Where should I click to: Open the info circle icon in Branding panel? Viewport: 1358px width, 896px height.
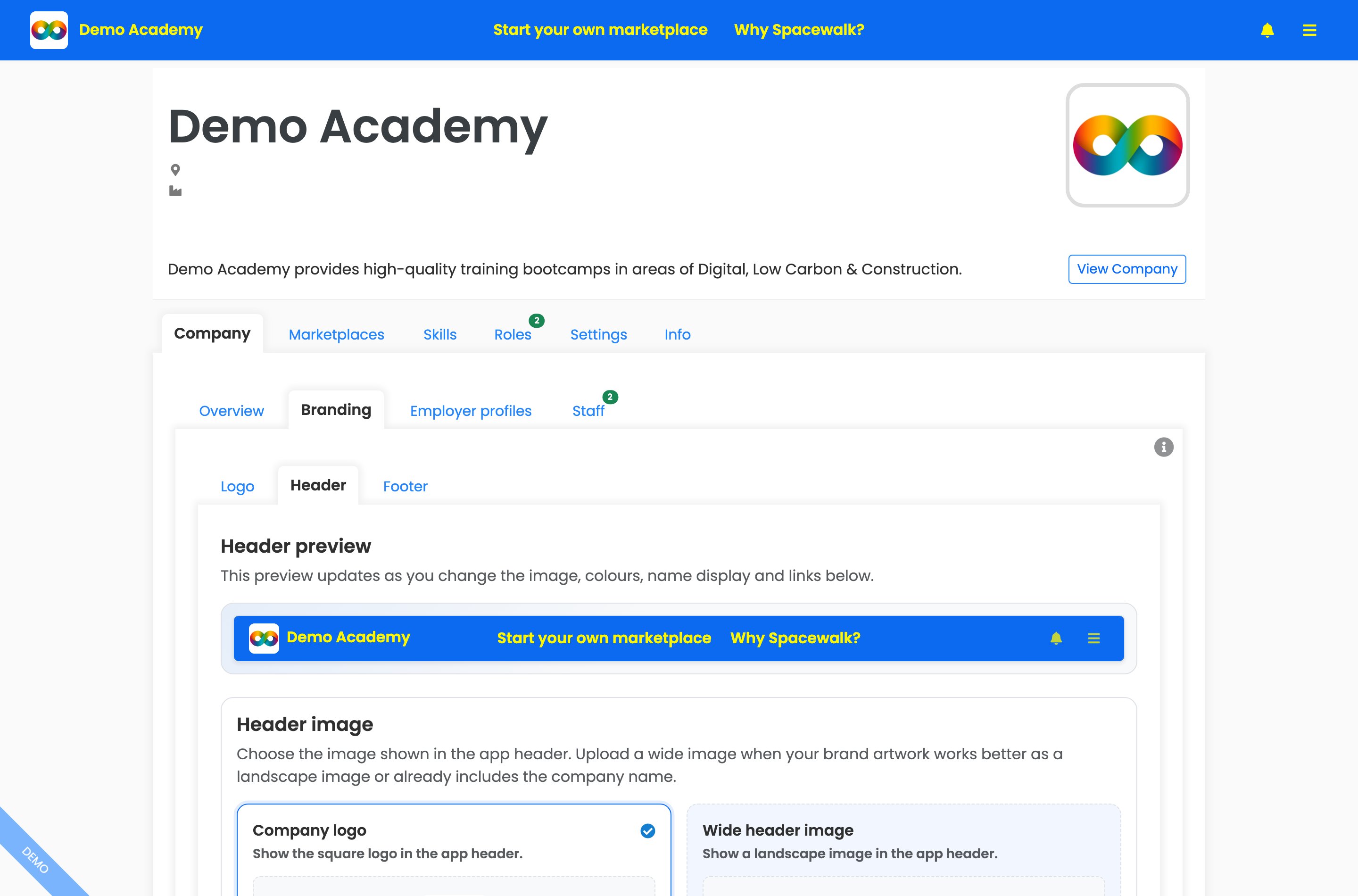(1163, 447)
